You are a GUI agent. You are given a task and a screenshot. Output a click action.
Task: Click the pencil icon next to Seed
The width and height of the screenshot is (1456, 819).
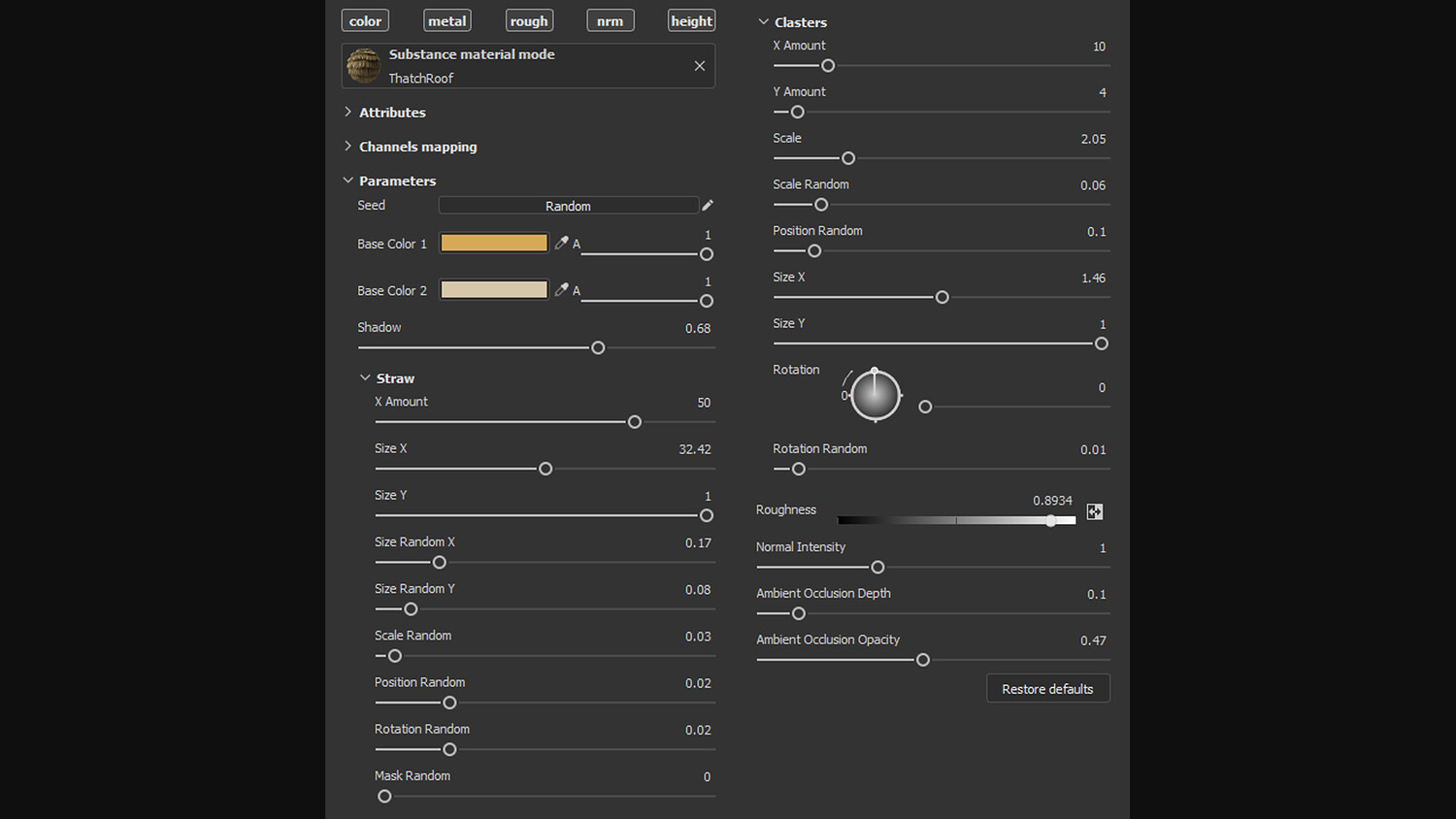(708, 206)
